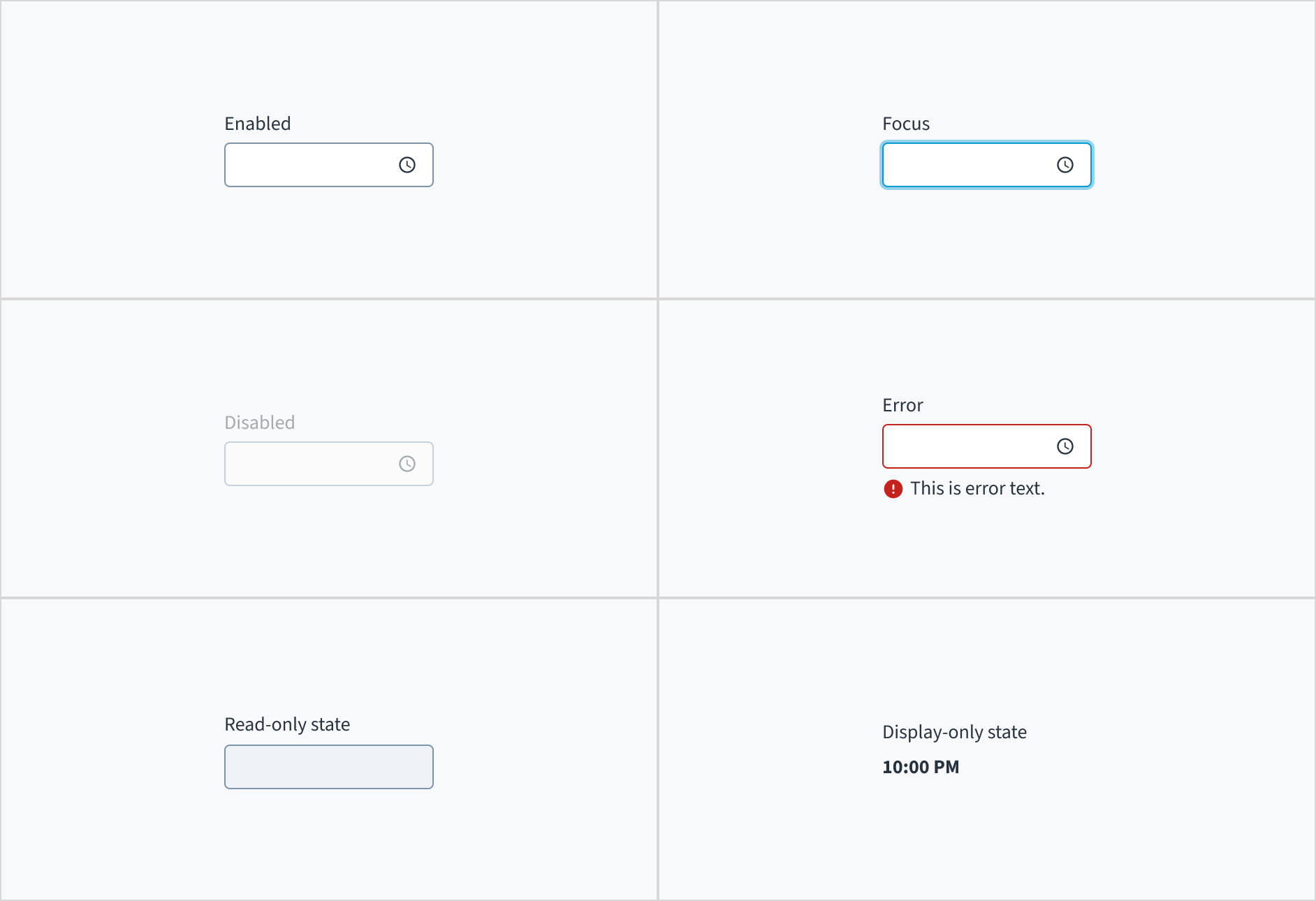Click the clock icon in the Disabled field
1316x901 pixels.
pos(407,463)
